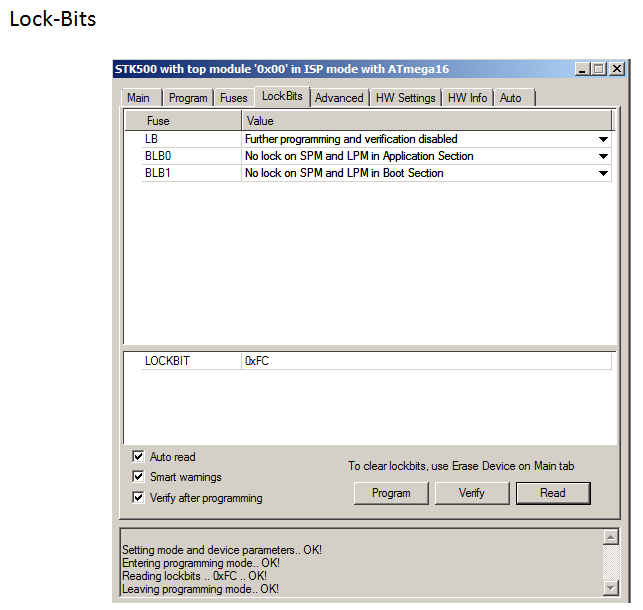Open the HW Info tab
The image size is (643, 610).
tap(467, 98)
